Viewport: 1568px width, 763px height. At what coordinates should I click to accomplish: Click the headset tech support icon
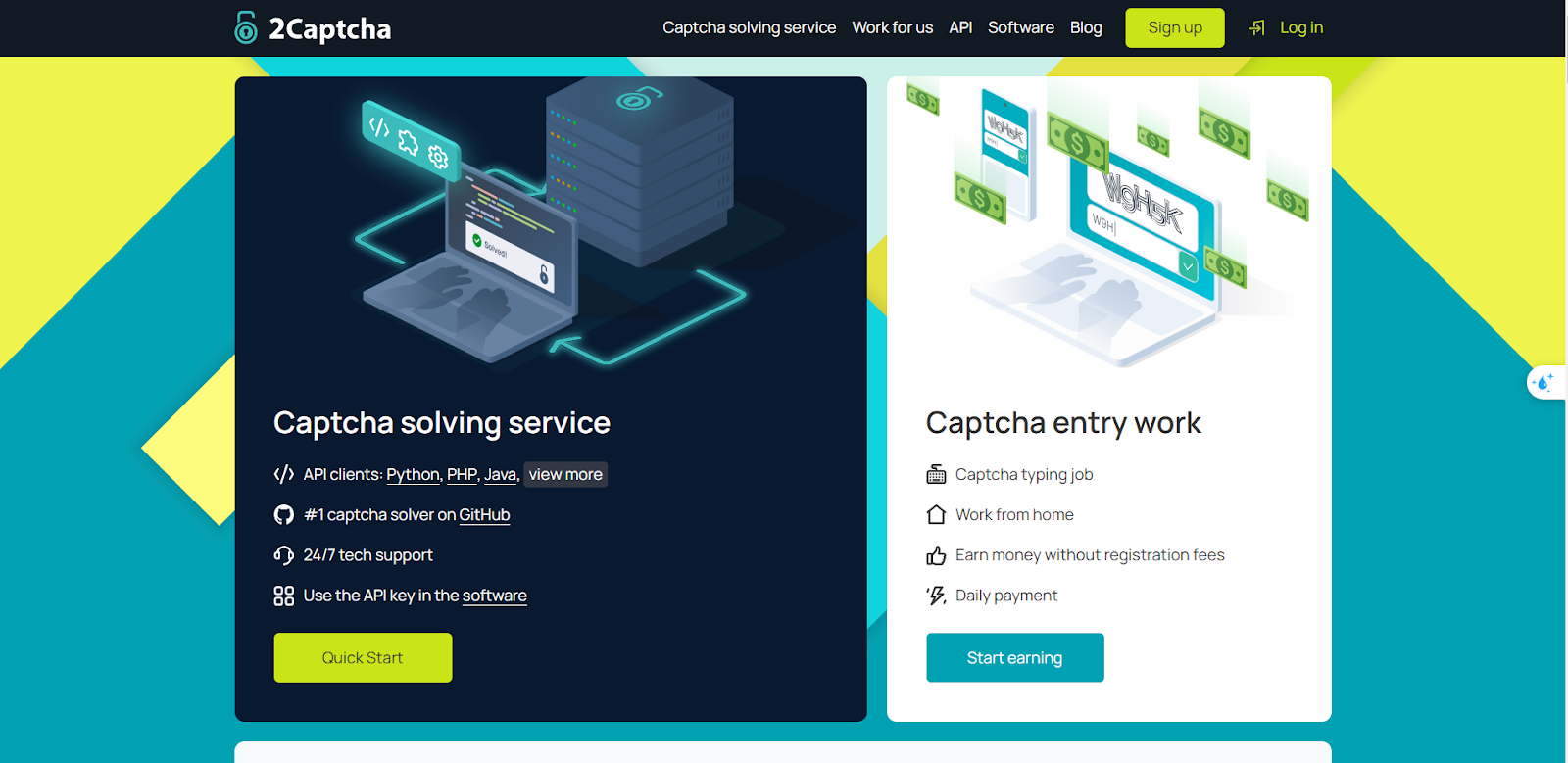coord(284,555)
